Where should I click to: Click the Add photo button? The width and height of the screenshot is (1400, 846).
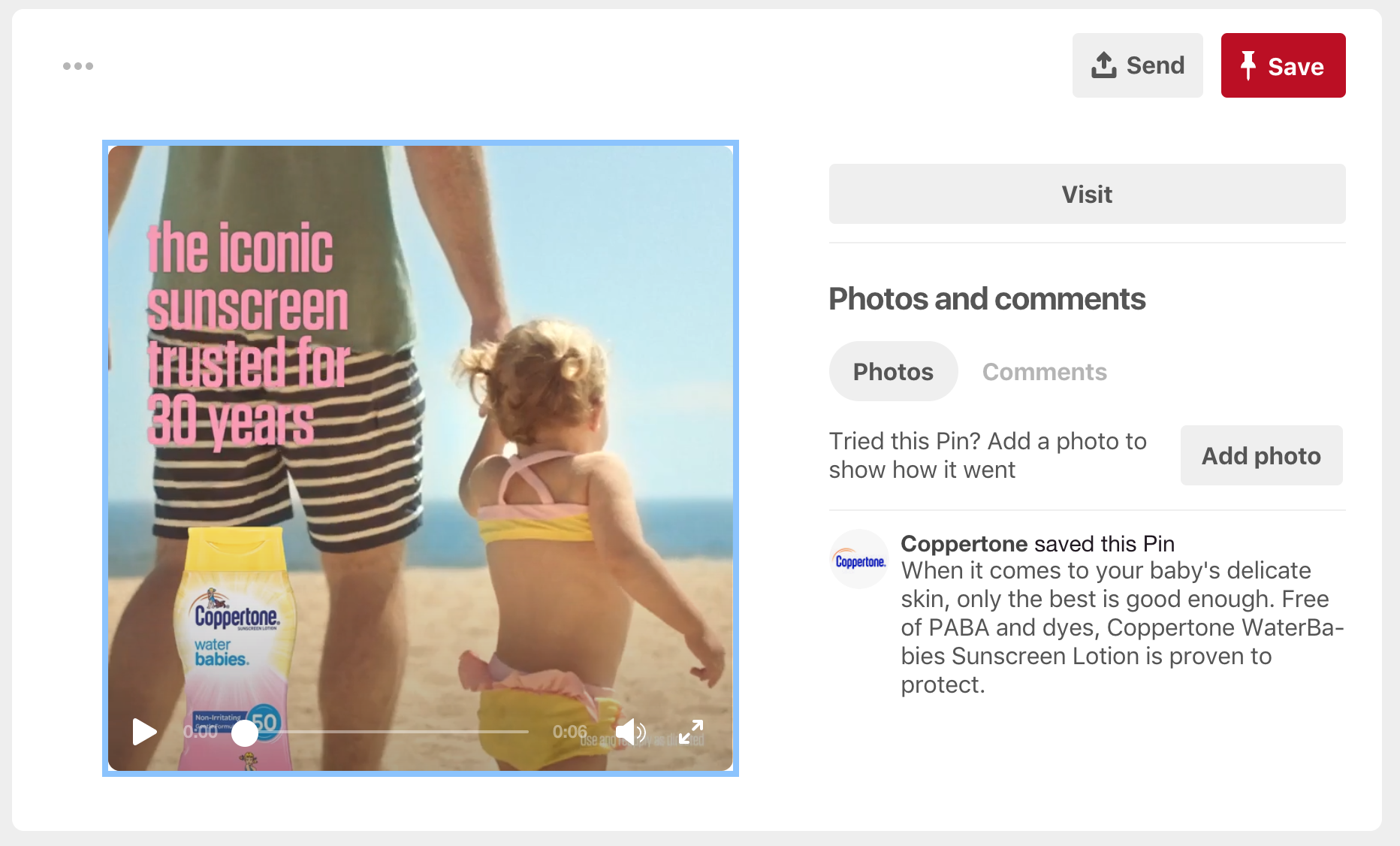1261,455
